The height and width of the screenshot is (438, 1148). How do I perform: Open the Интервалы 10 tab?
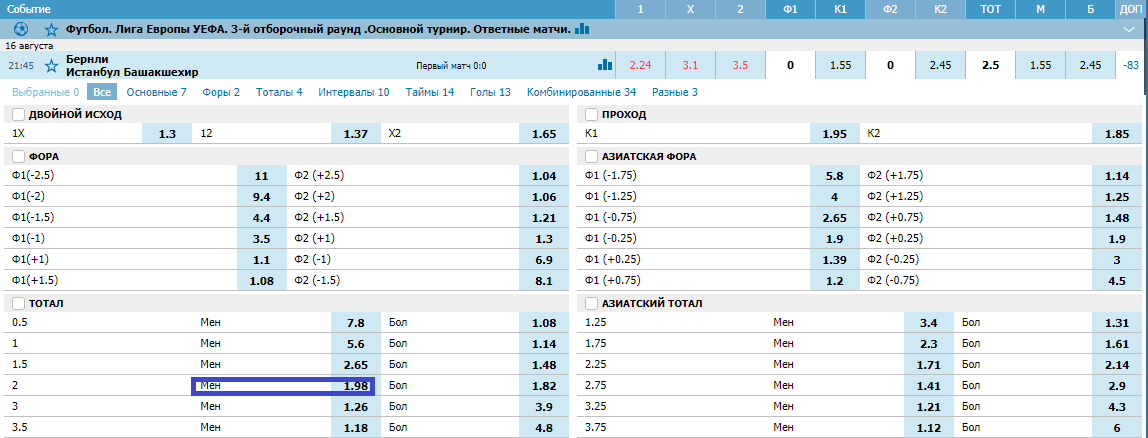pos(354,92)
